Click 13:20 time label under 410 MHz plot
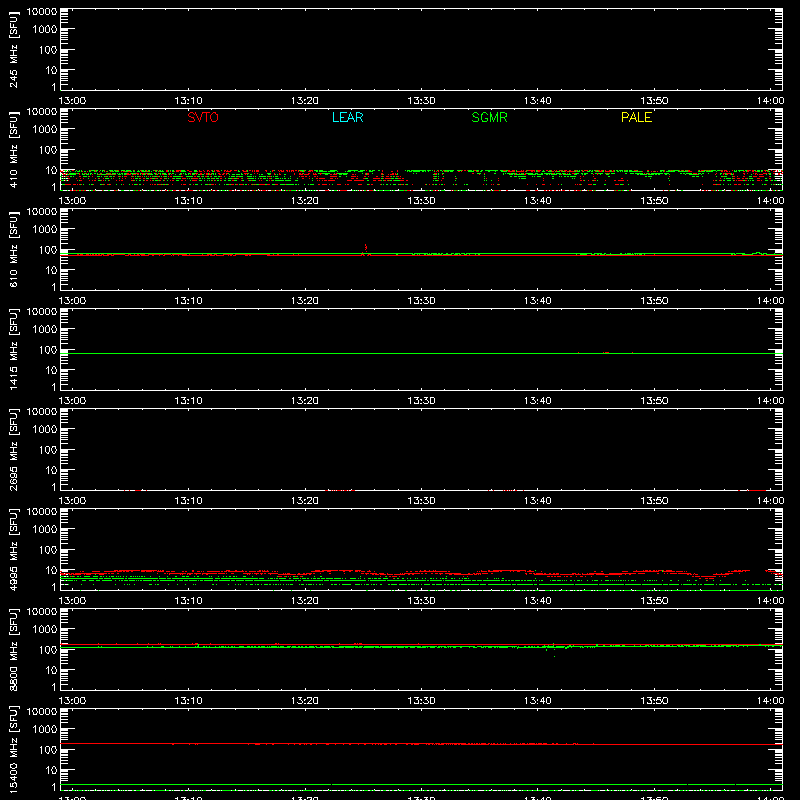 click(x=305, y=201)
